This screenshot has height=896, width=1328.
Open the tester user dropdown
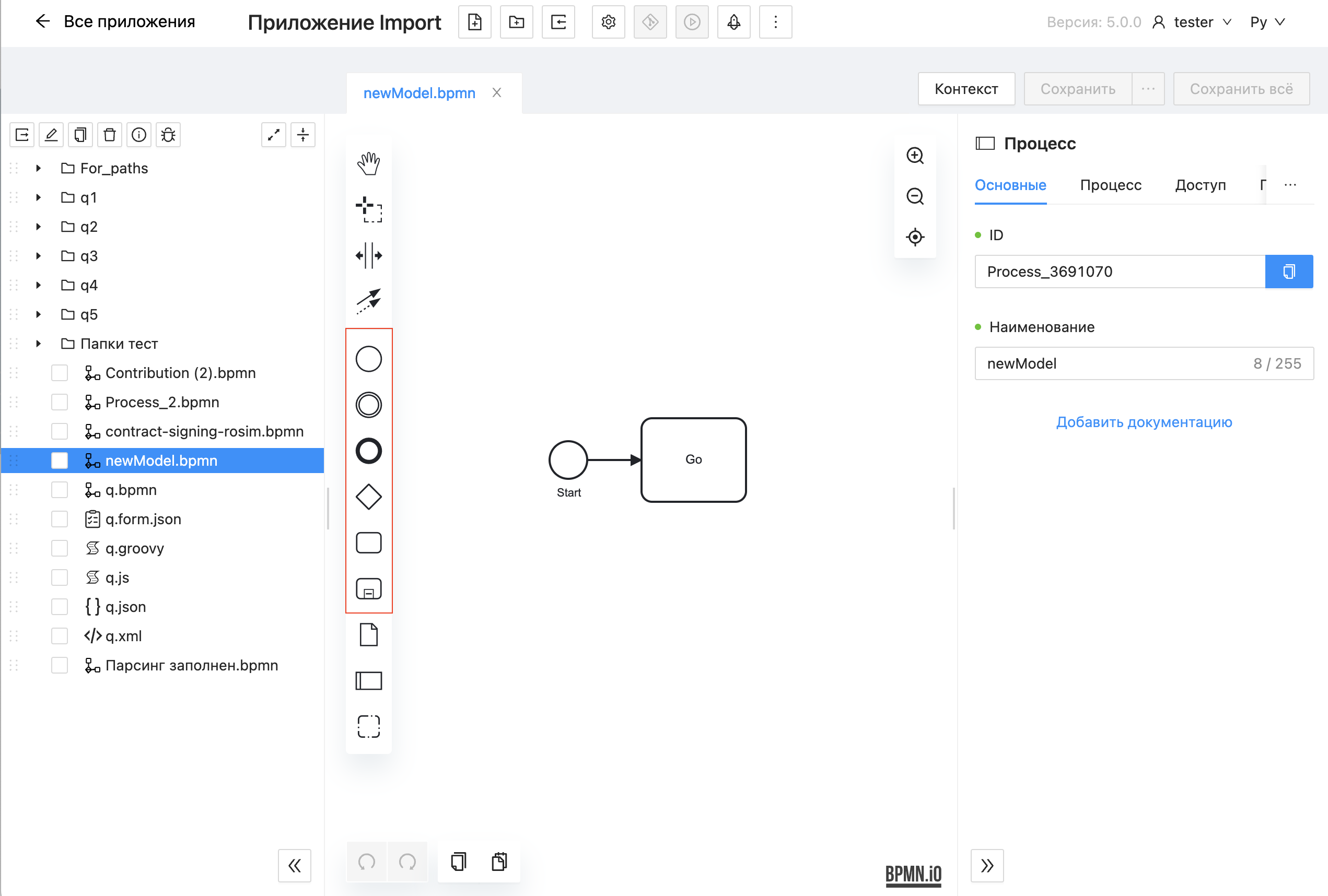[1193, 22]
